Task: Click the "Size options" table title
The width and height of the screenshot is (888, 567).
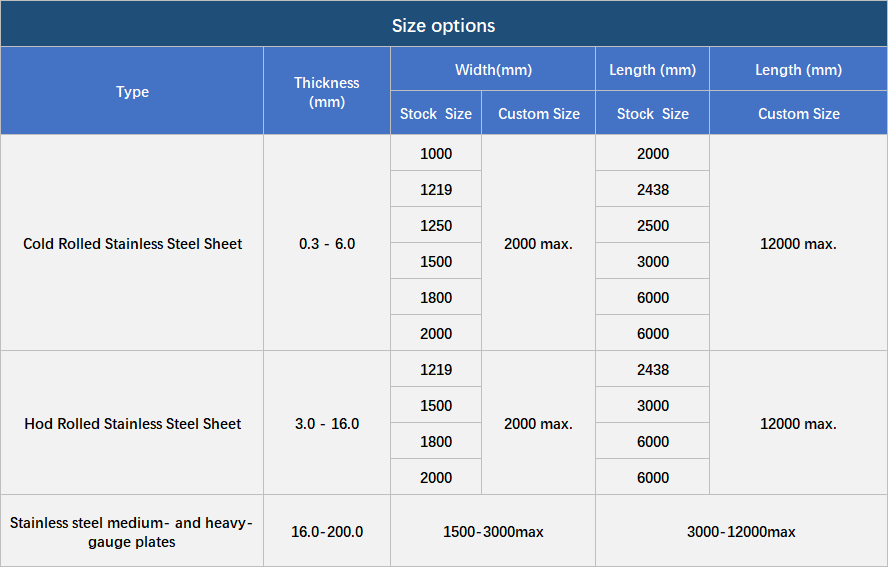Action: (x=443, y=25)
